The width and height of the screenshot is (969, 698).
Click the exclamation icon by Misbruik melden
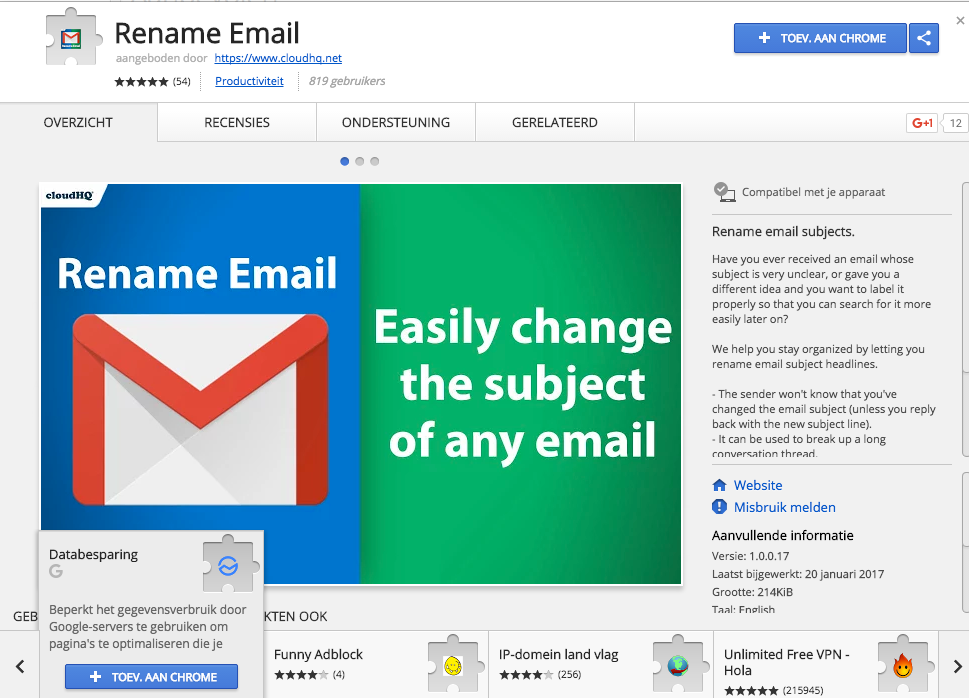719,507
